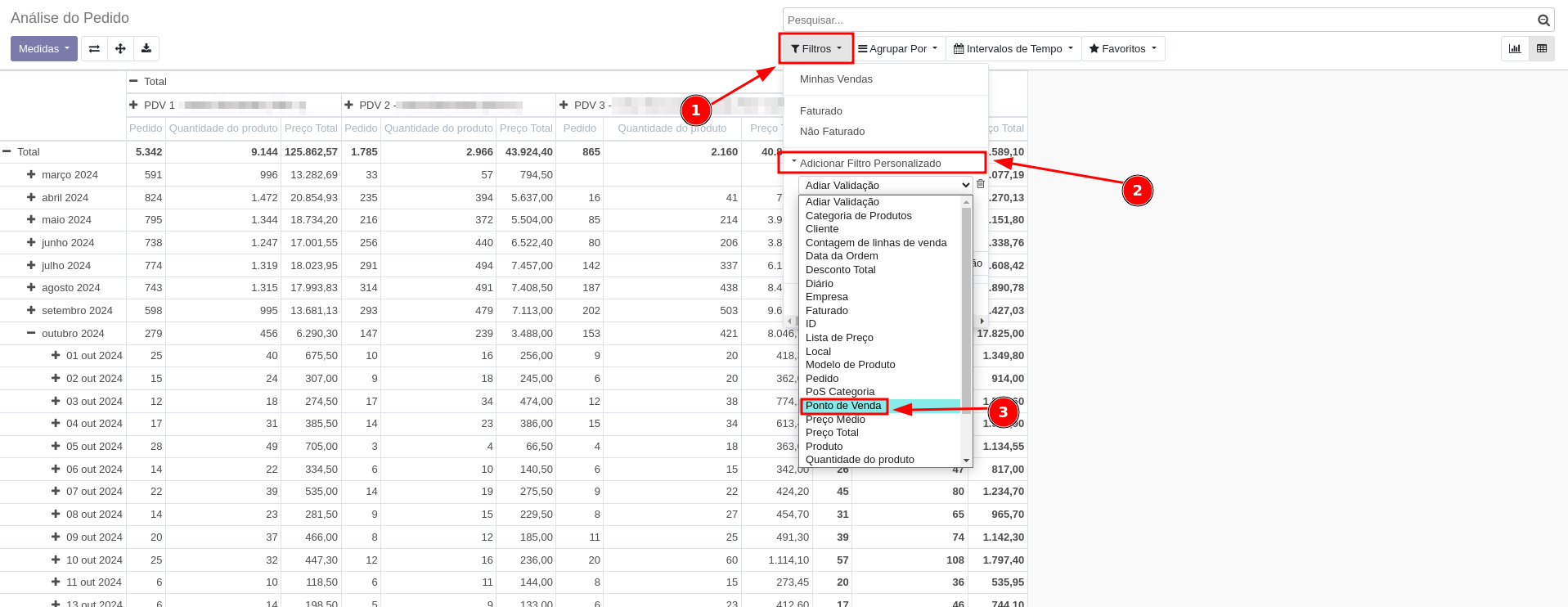Click the expand all arrows icon
1568x607 pixels.
(120, 49)
